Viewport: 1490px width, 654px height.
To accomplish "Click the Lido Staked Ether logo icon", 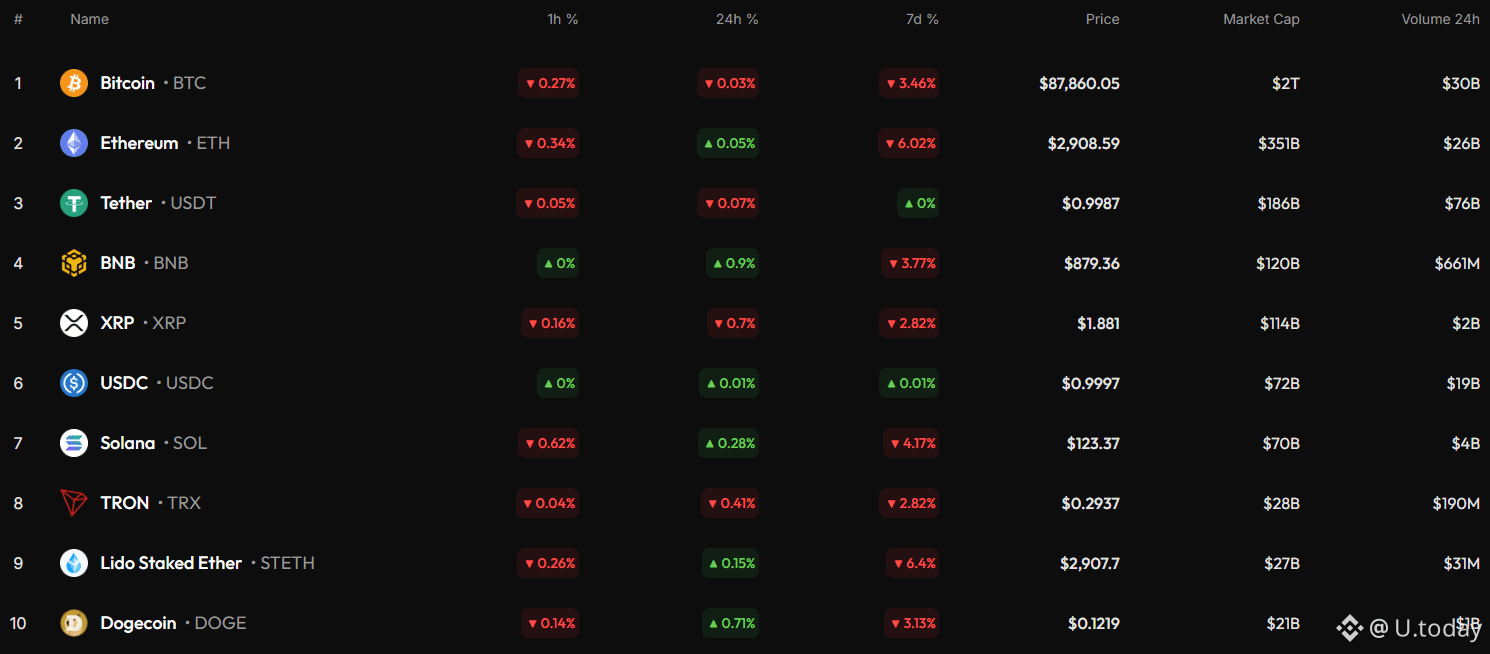I will pos(74,563).
